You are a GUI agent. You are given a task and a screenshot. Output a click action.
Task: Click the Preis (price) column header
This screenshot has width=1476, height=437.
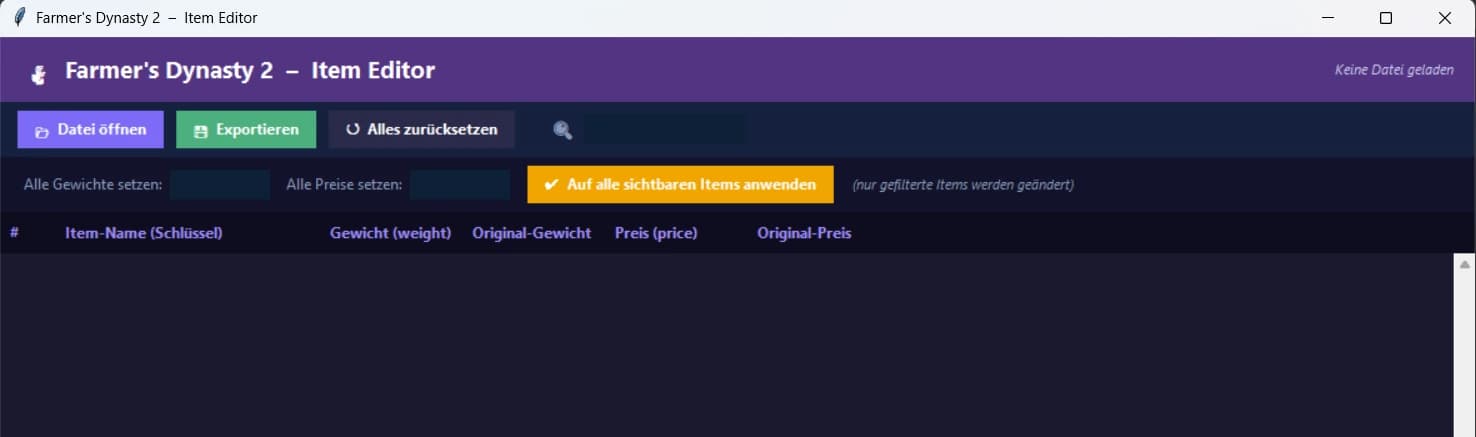click(x=656, y=233)
